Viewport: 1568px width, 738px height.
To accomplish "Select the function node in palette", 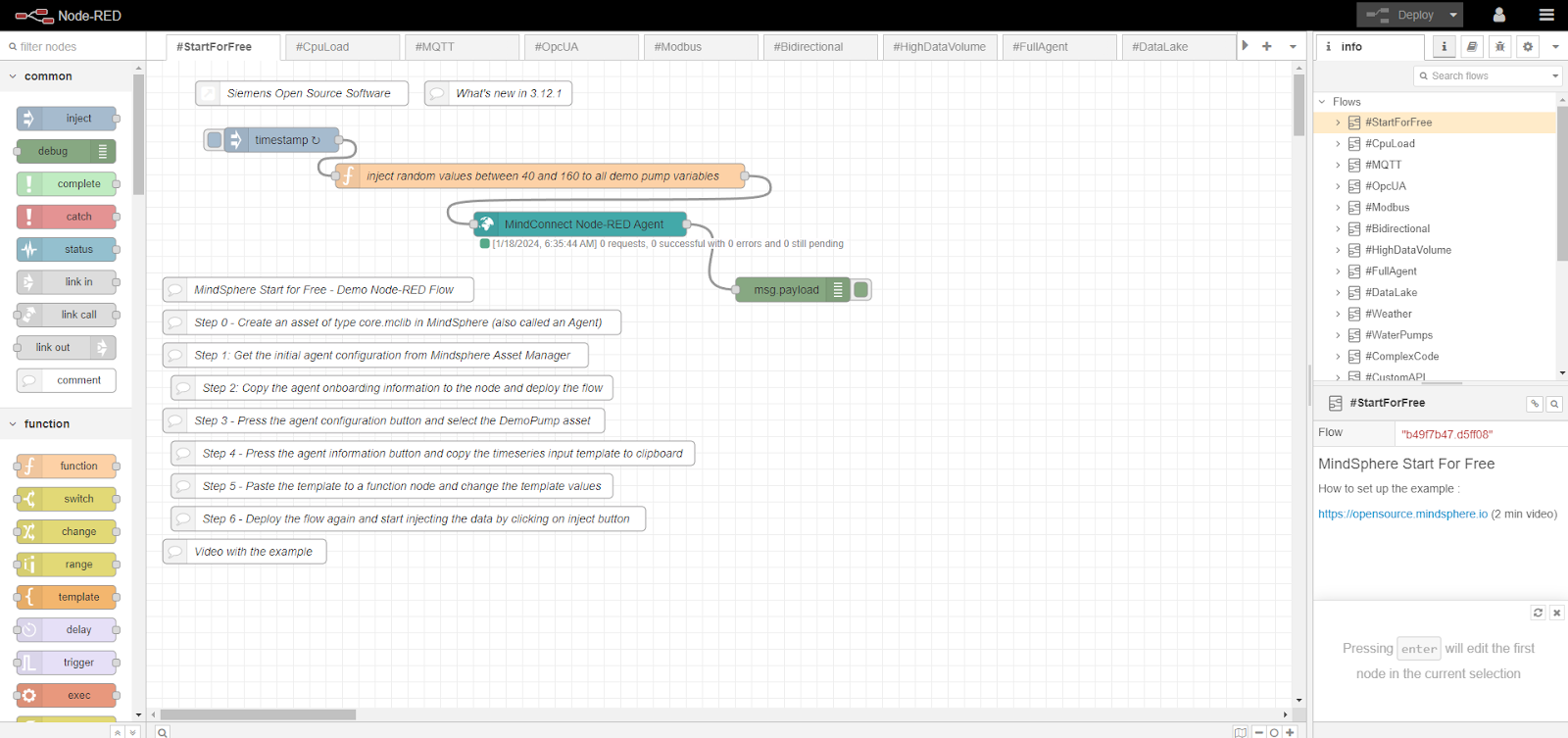I will click(67, 467).
